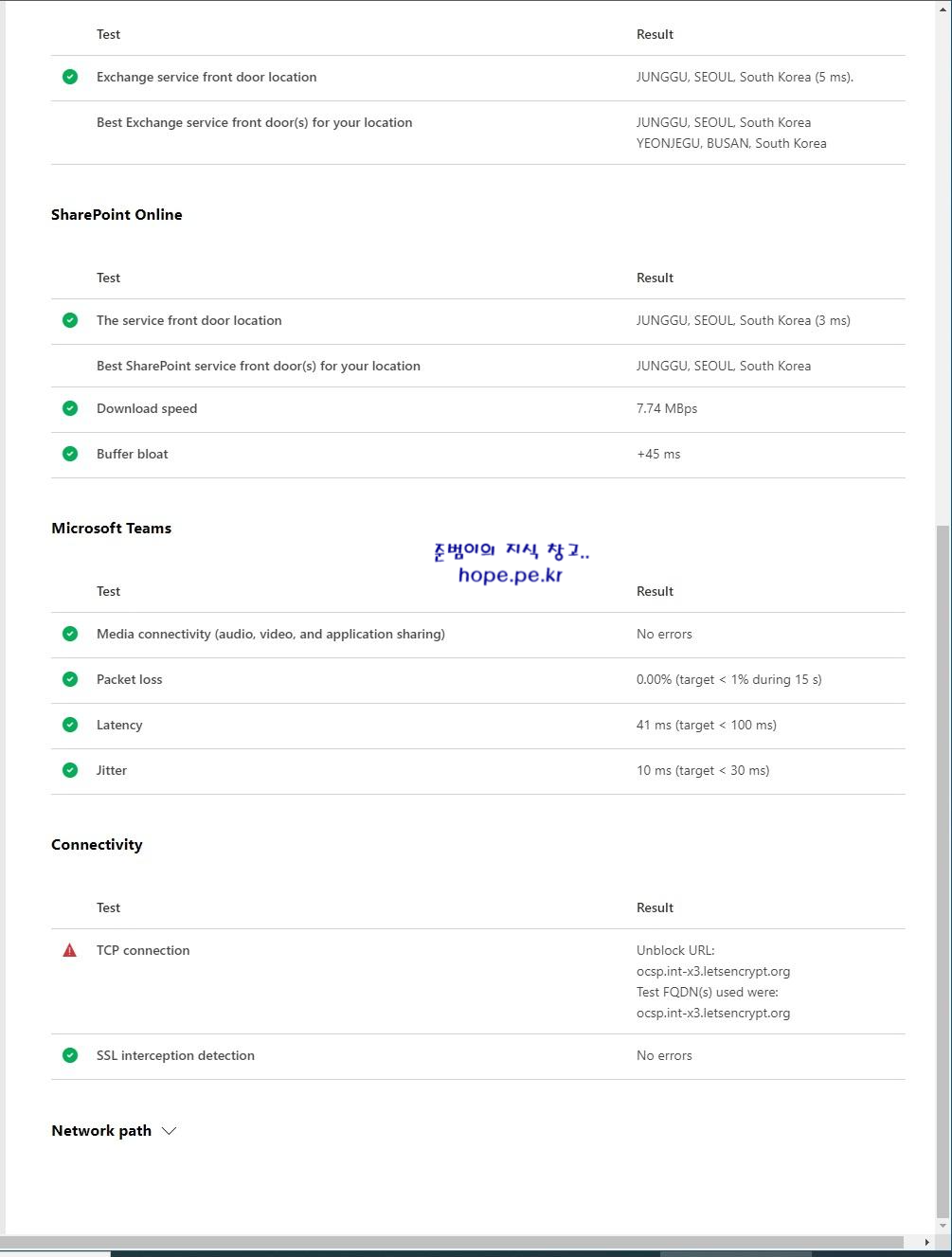Click the 'SSL interception detection' label
The width and height of the screenshot is (952, 1257).
point(175,1055)
